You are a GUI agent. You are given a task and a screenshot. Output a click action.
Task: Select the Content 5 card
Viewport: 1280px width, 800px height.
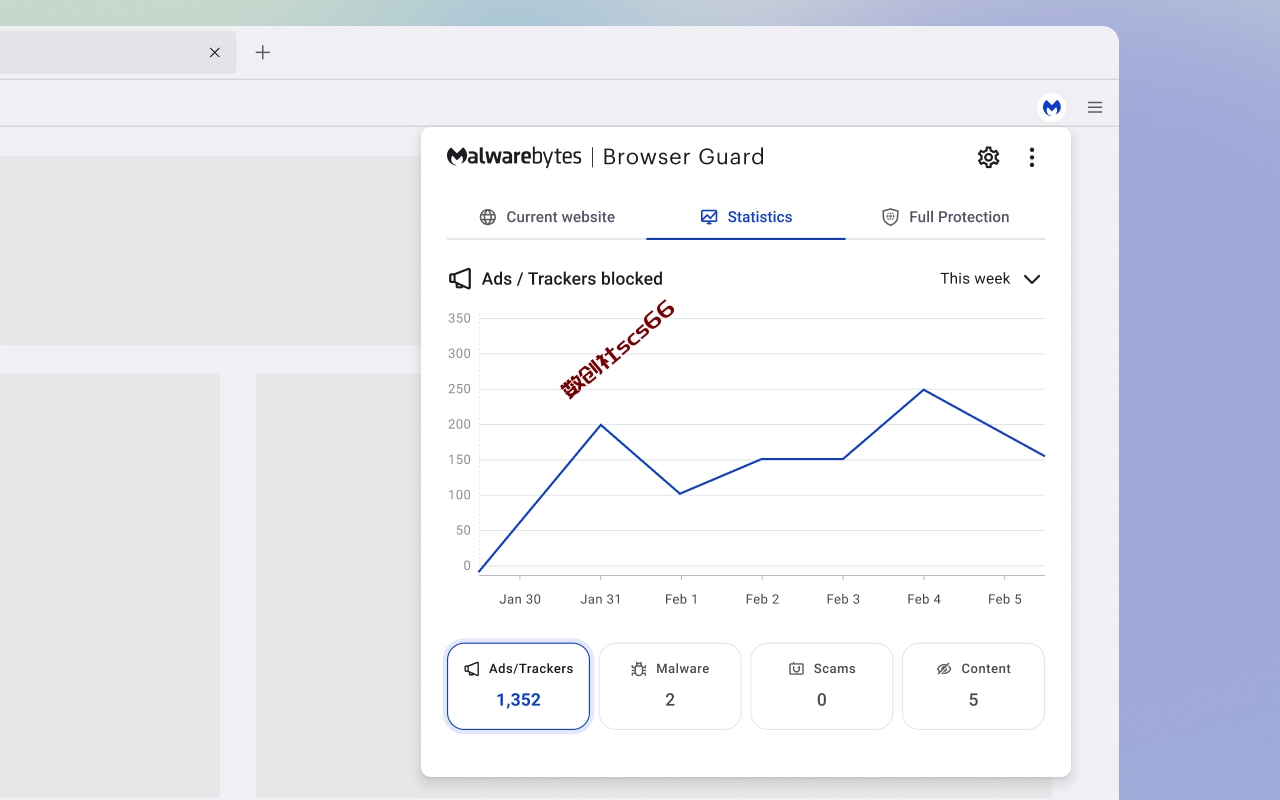click(x=973, y=686)
